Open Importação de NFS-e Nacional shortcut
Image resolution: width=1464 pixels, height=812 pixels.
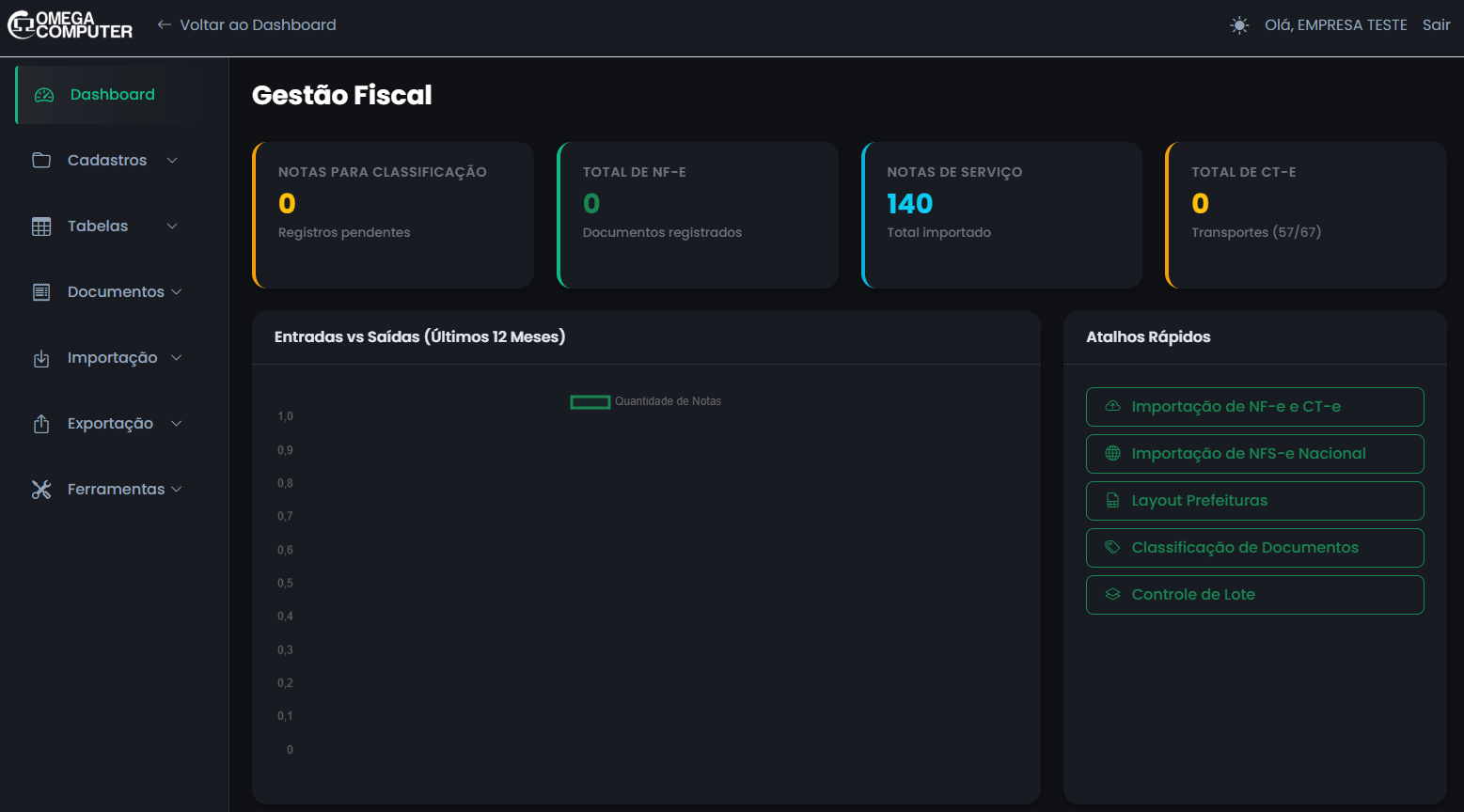pos(1254,454)
